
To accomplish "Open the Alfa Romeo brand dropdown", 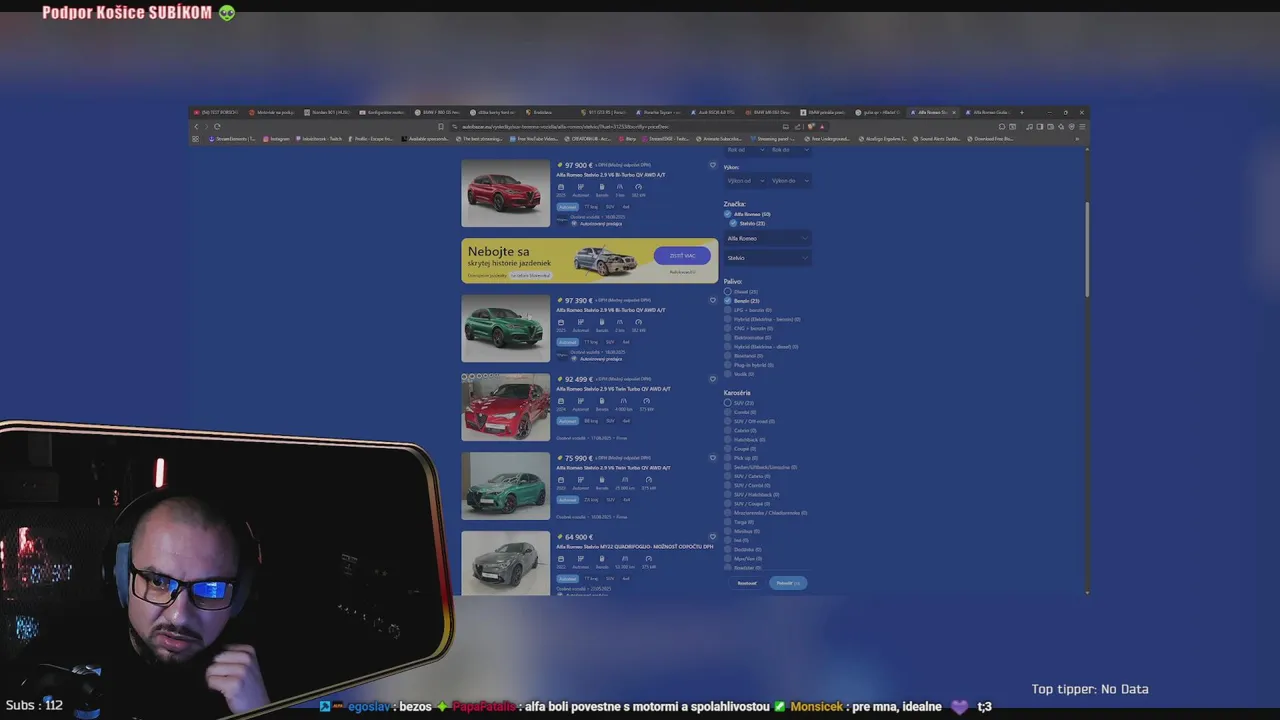I will [767, 238].
